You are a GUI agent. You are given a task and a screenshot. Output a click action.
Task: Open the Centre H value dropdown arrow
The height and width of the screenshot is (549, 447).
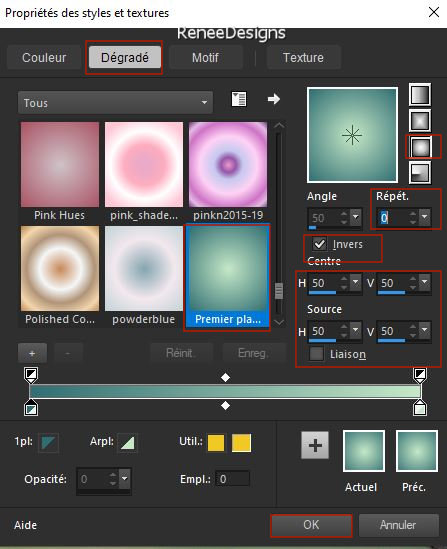click(356, 282)
